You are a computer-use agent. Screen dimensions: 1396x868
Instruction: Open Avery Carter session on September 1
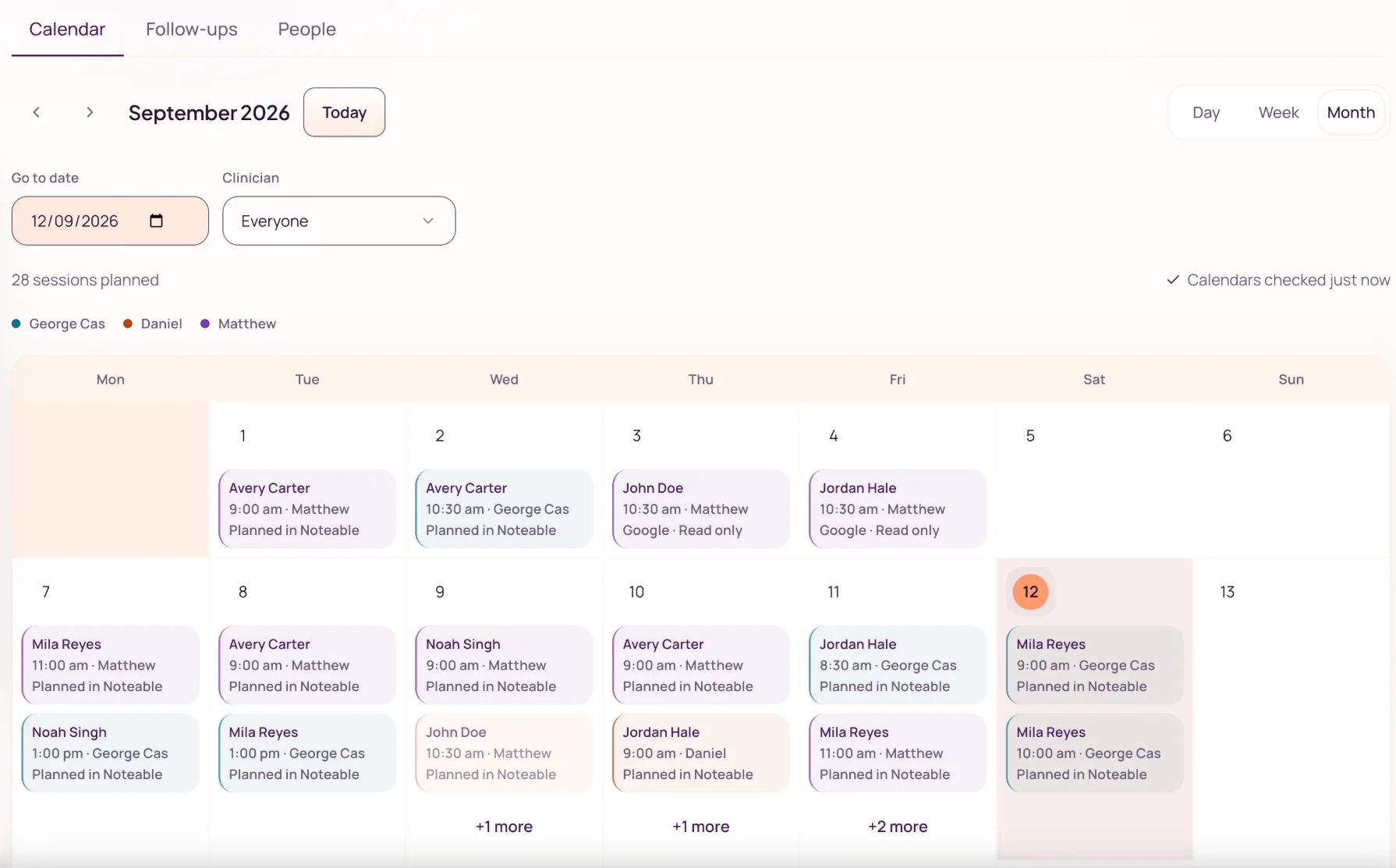tap(307, 508)
